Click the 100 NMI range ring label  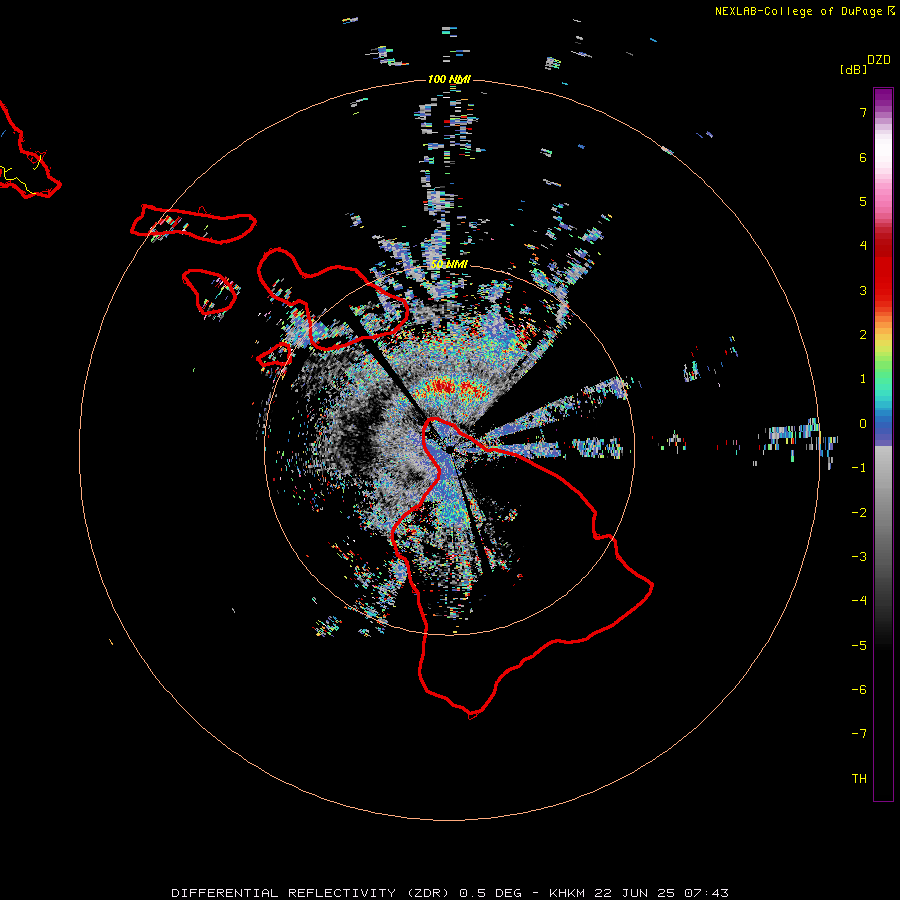coord(449,79)
